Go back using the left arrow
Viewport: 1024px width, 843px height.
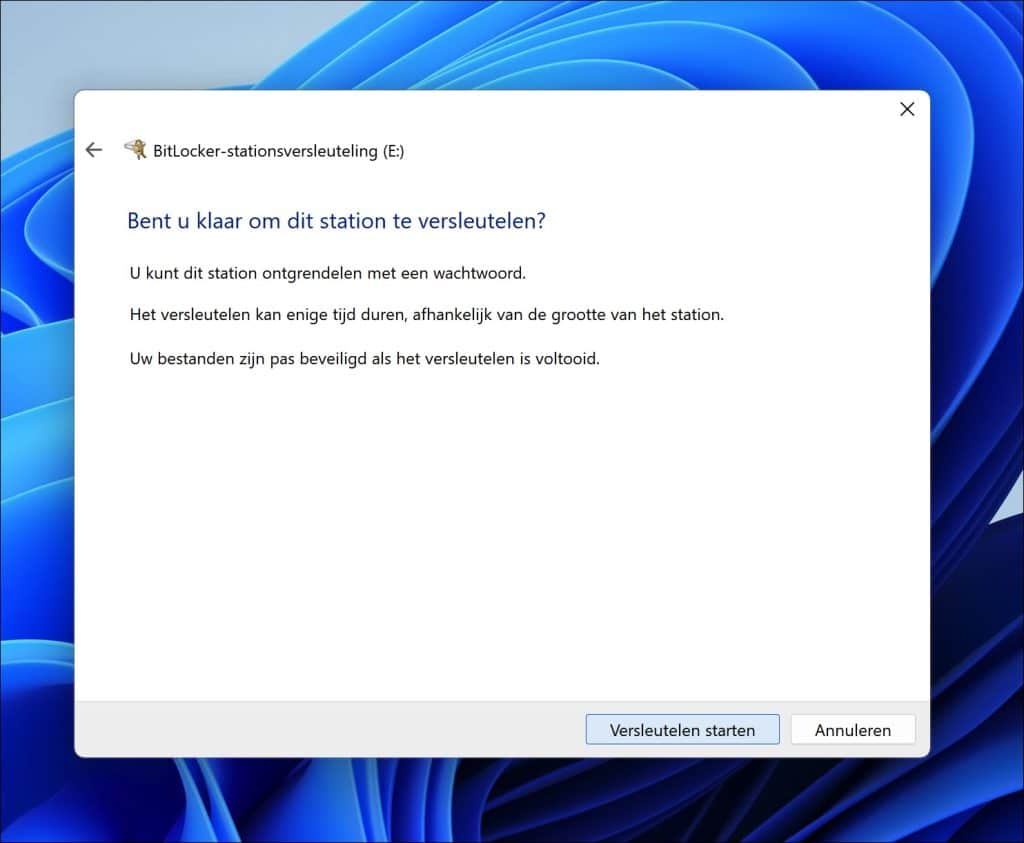click(x=94, y=150)
